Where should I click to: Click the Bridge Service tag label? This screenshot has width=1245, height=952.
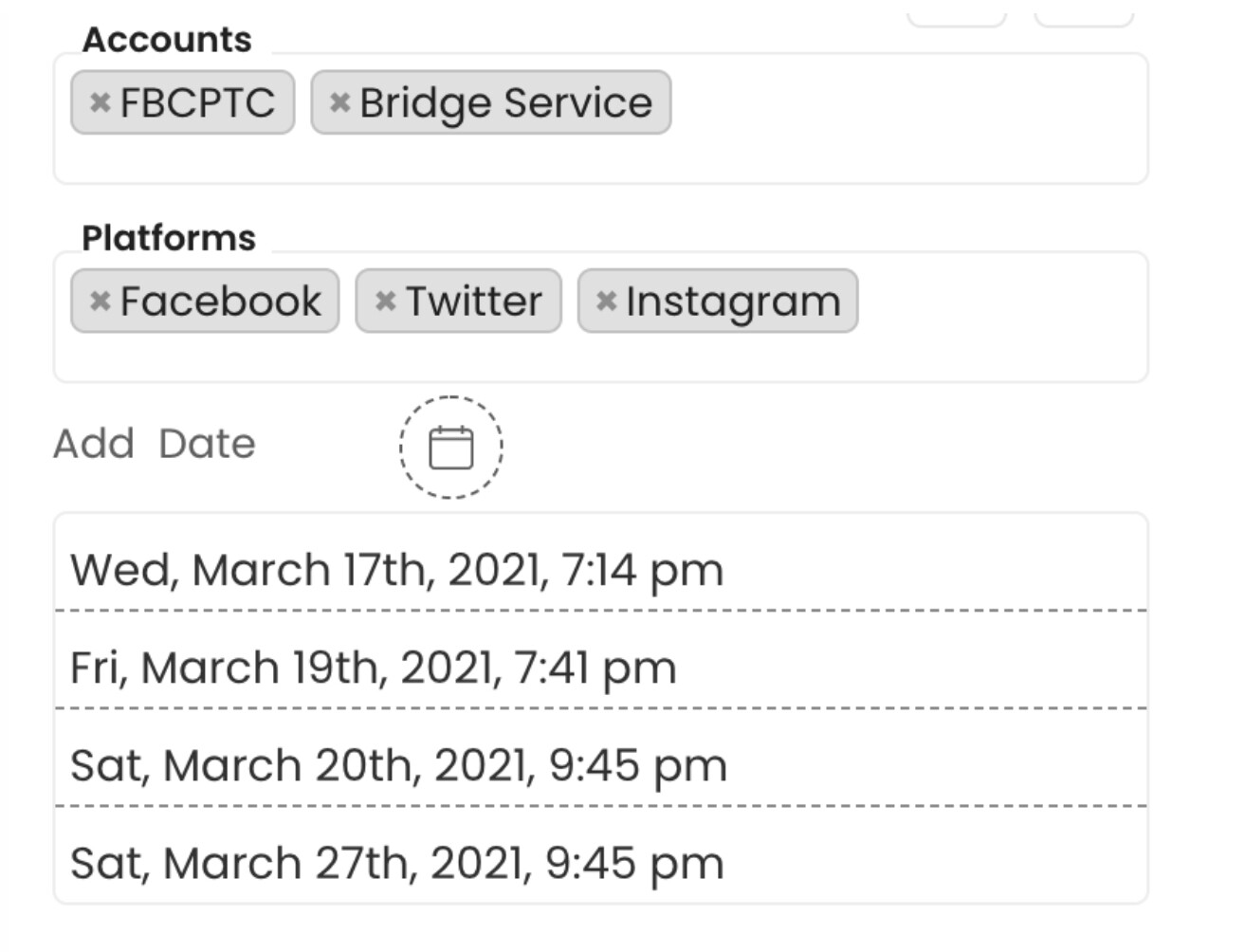(505, 102)
